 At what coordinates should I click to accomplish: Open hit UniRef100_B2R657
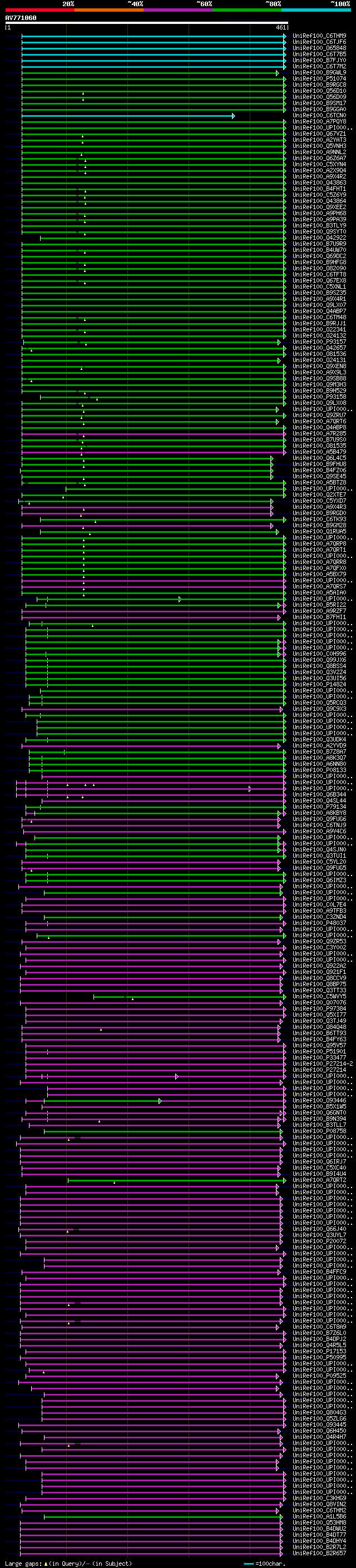tap(319, 1553)
